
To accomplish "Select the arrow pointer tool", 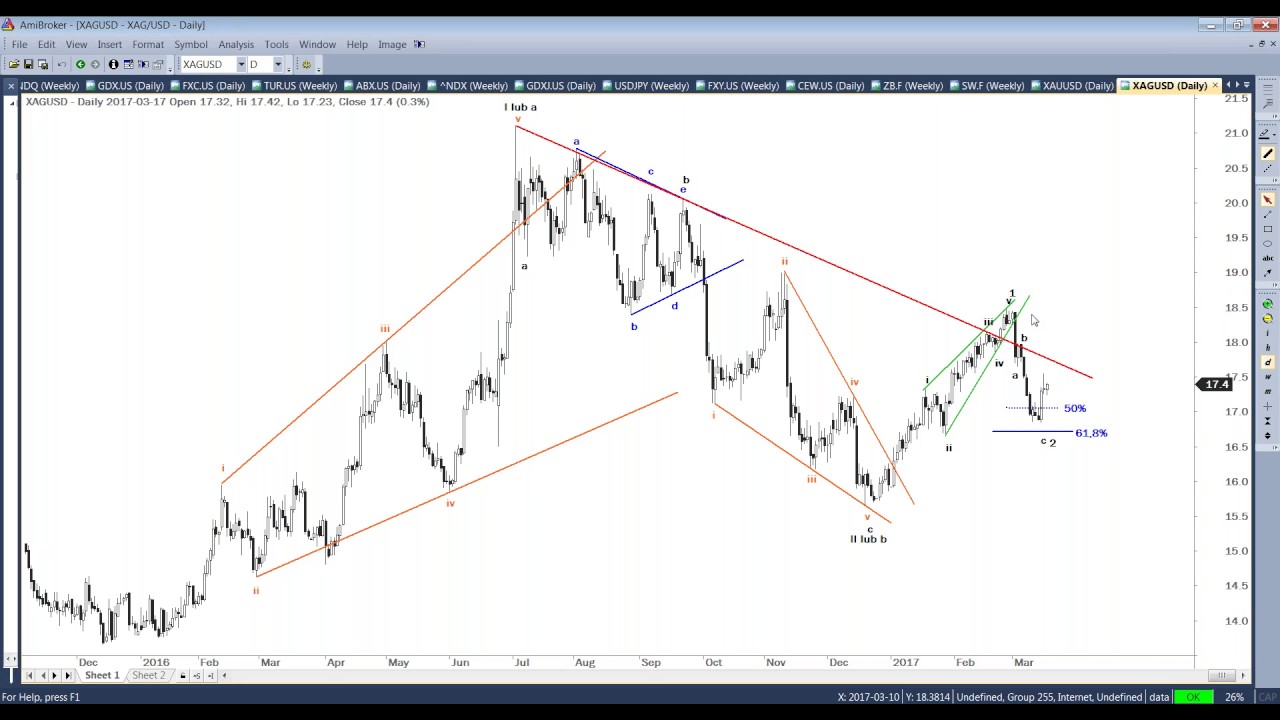I will (x=1267, y=199).
